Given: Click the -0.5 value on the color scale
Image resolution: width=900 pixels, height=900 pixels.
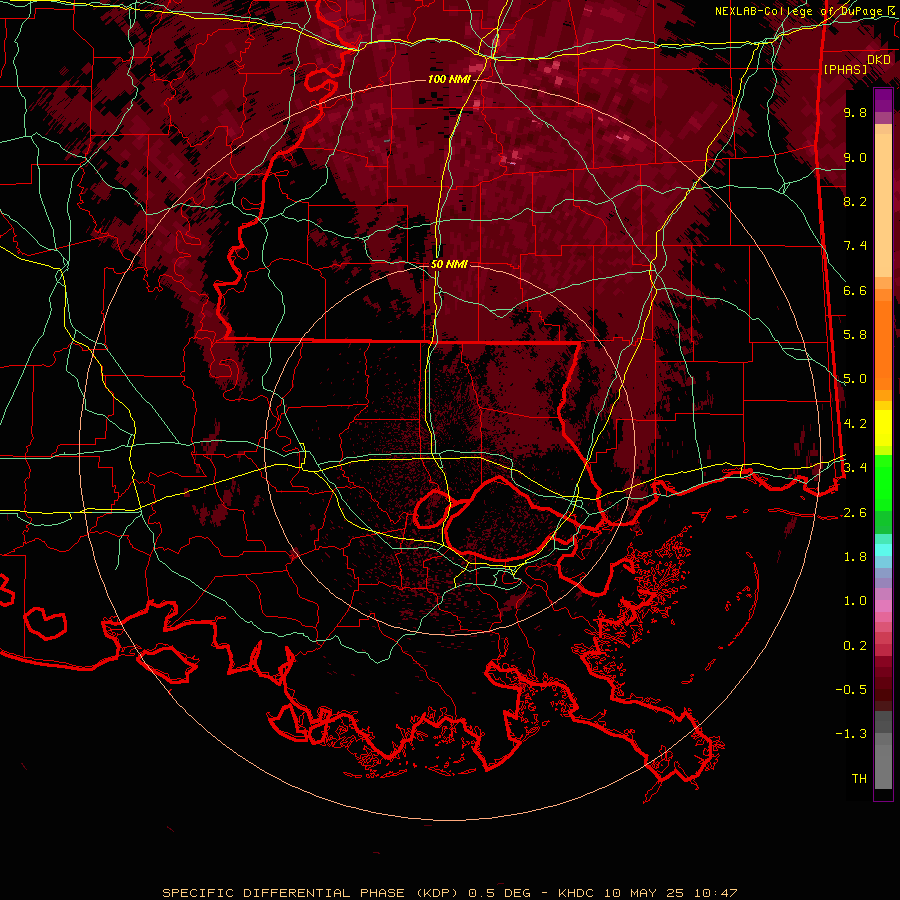Looking at the screenshot, I should tap(851, 690).
